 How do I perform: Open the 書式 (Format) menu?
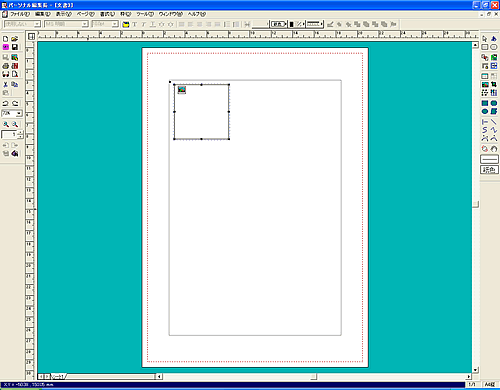click(108, 14)
